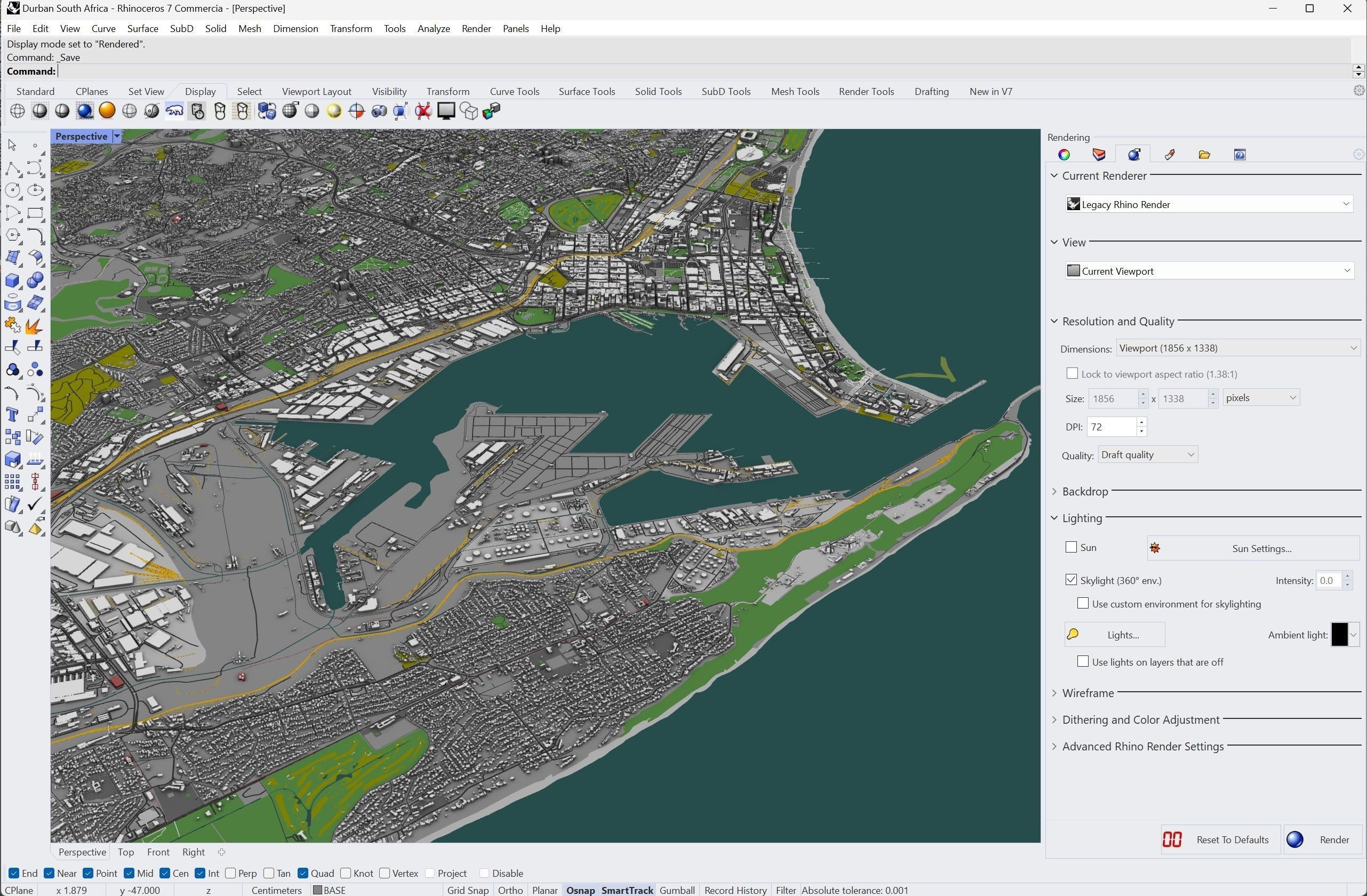
Task: Open the Layers panel icon in Rendering tabs
Action: (x=1099, y=155)
